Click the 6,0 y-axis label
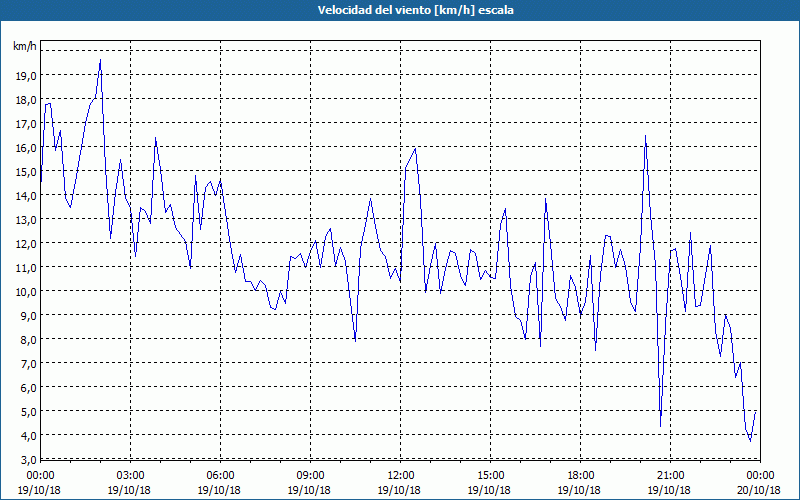The width and height of the screenshot is (800, 500). (x=29, y=387)
